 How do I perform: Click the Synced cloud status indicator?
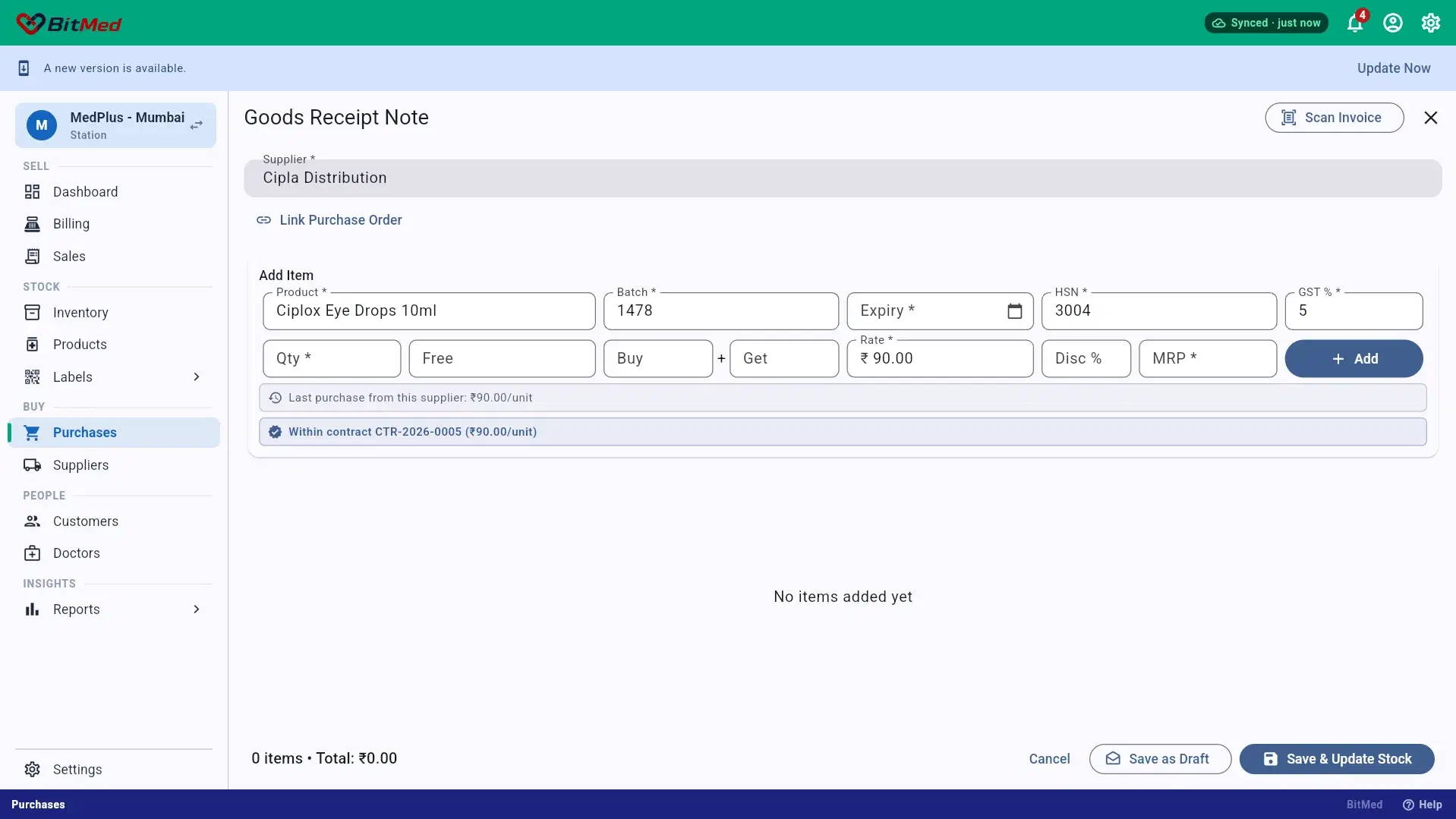tap(1266, 23)
